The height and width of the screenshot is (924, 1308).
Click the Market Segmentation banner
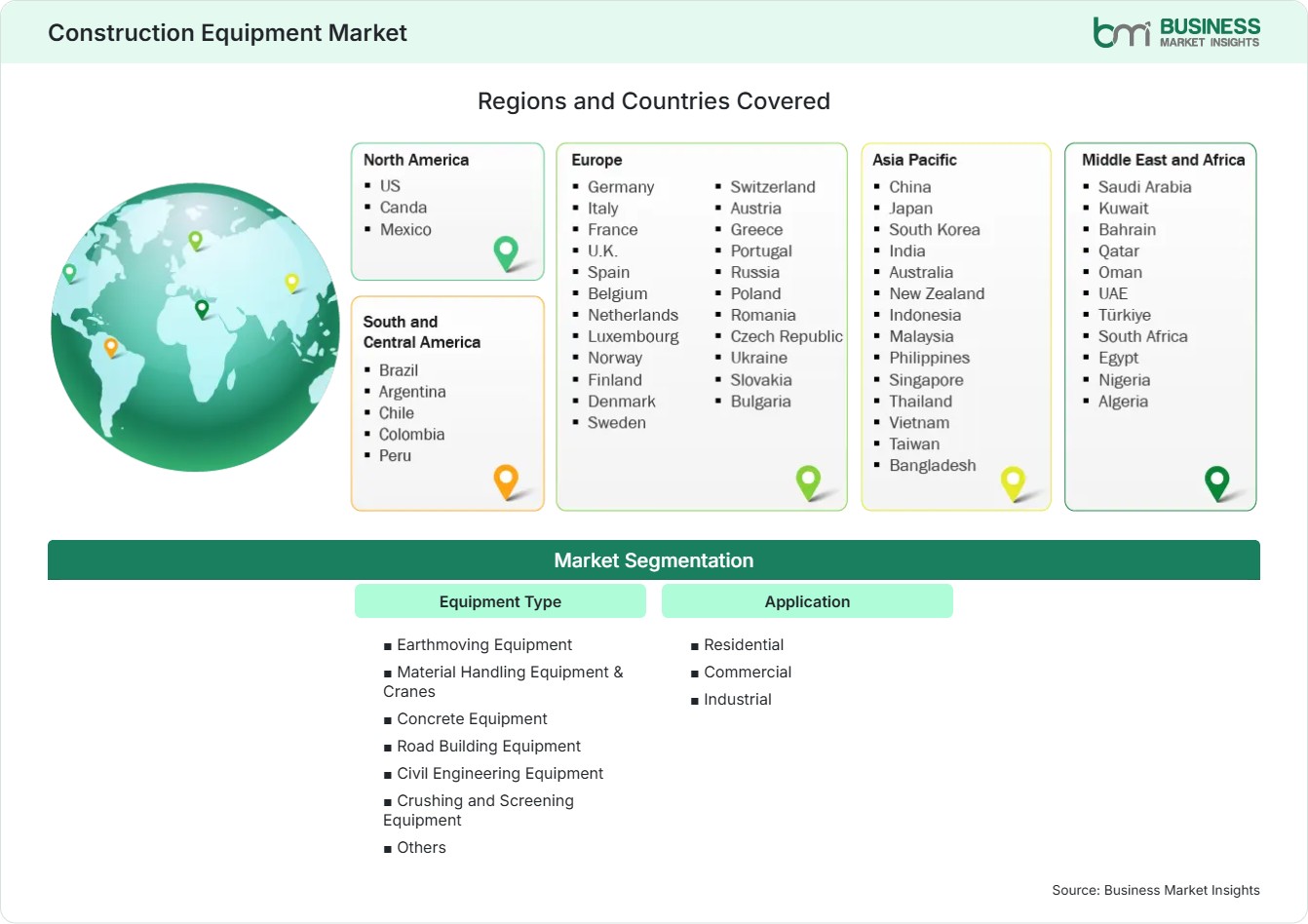pyautogui.click(x=654, y=560)
